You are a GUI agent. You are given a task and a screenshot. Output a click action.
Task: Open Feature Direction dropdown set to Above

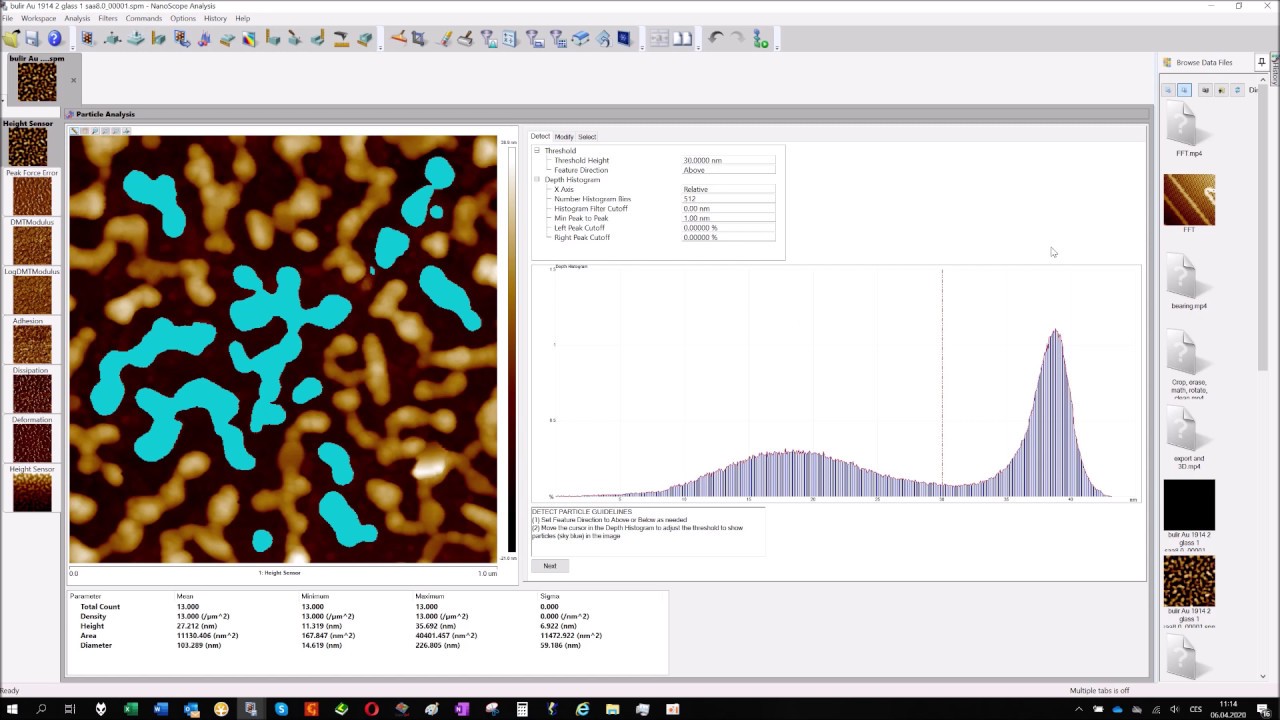coord(728,170)
